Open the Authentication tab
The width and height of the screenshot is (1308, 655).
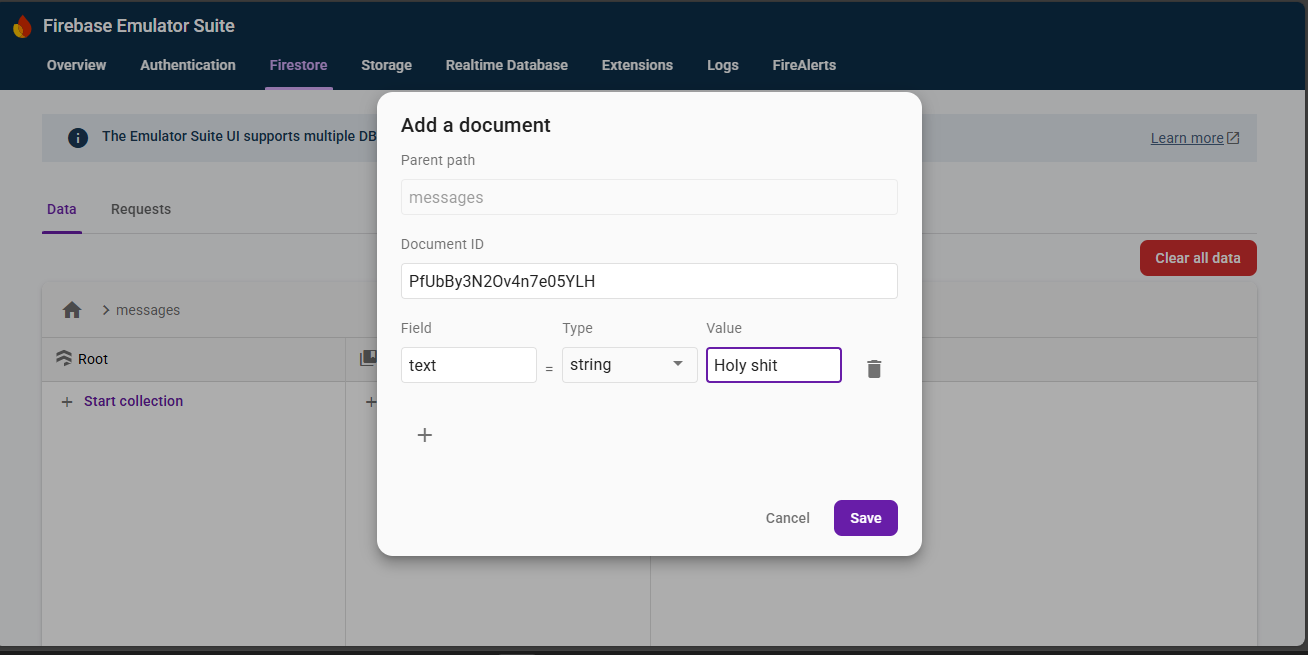coord(187,65)
